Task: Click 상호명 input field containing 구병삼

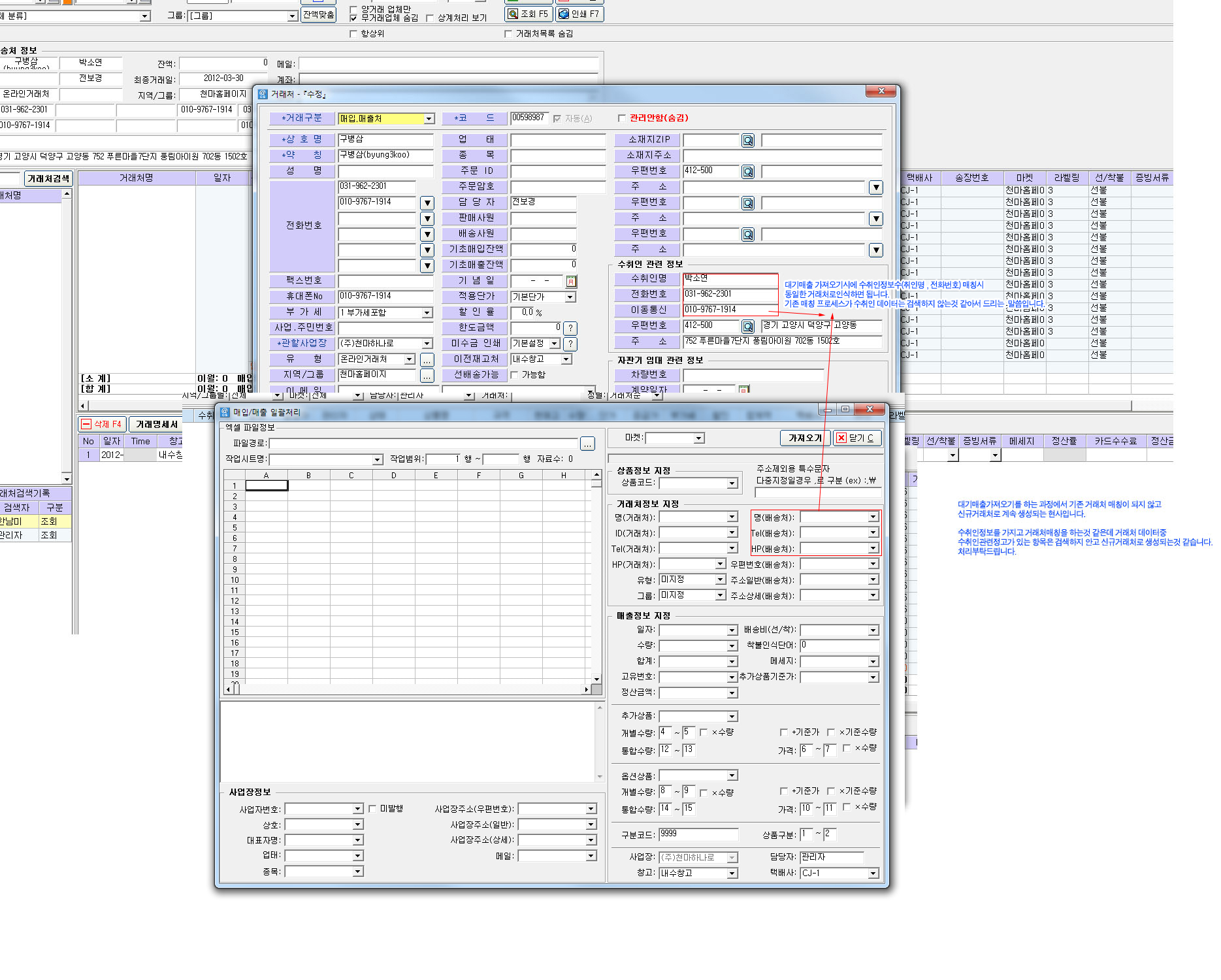Action: pos(385,140)
